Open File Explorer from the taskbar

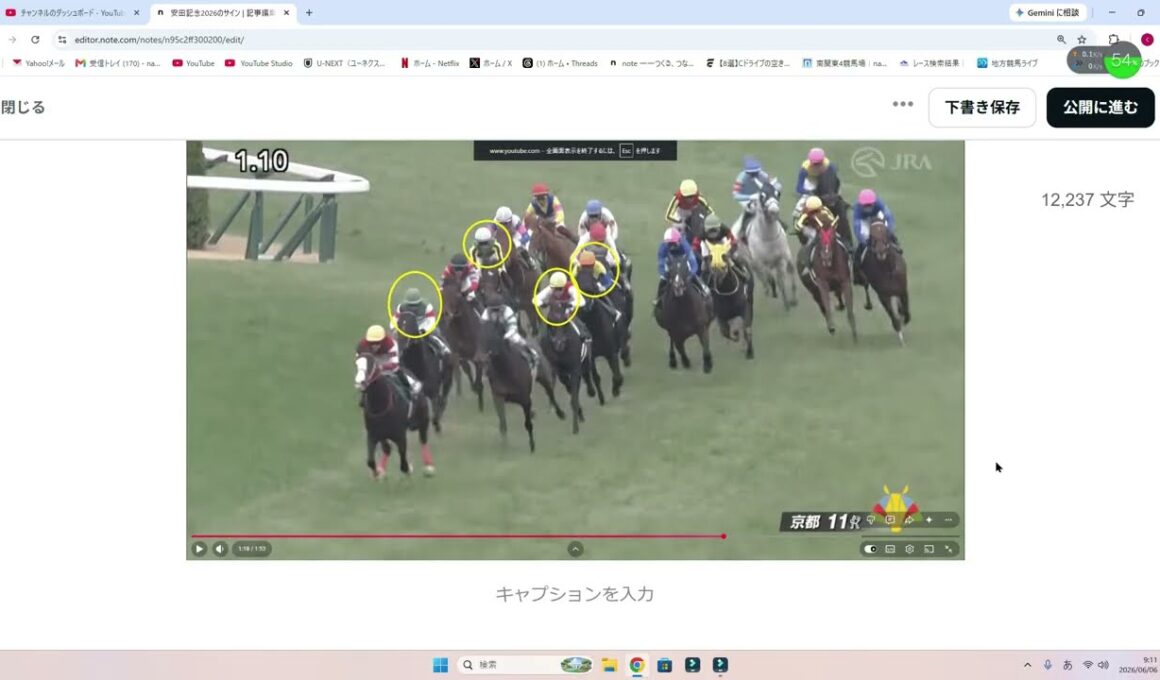[609, 664]
